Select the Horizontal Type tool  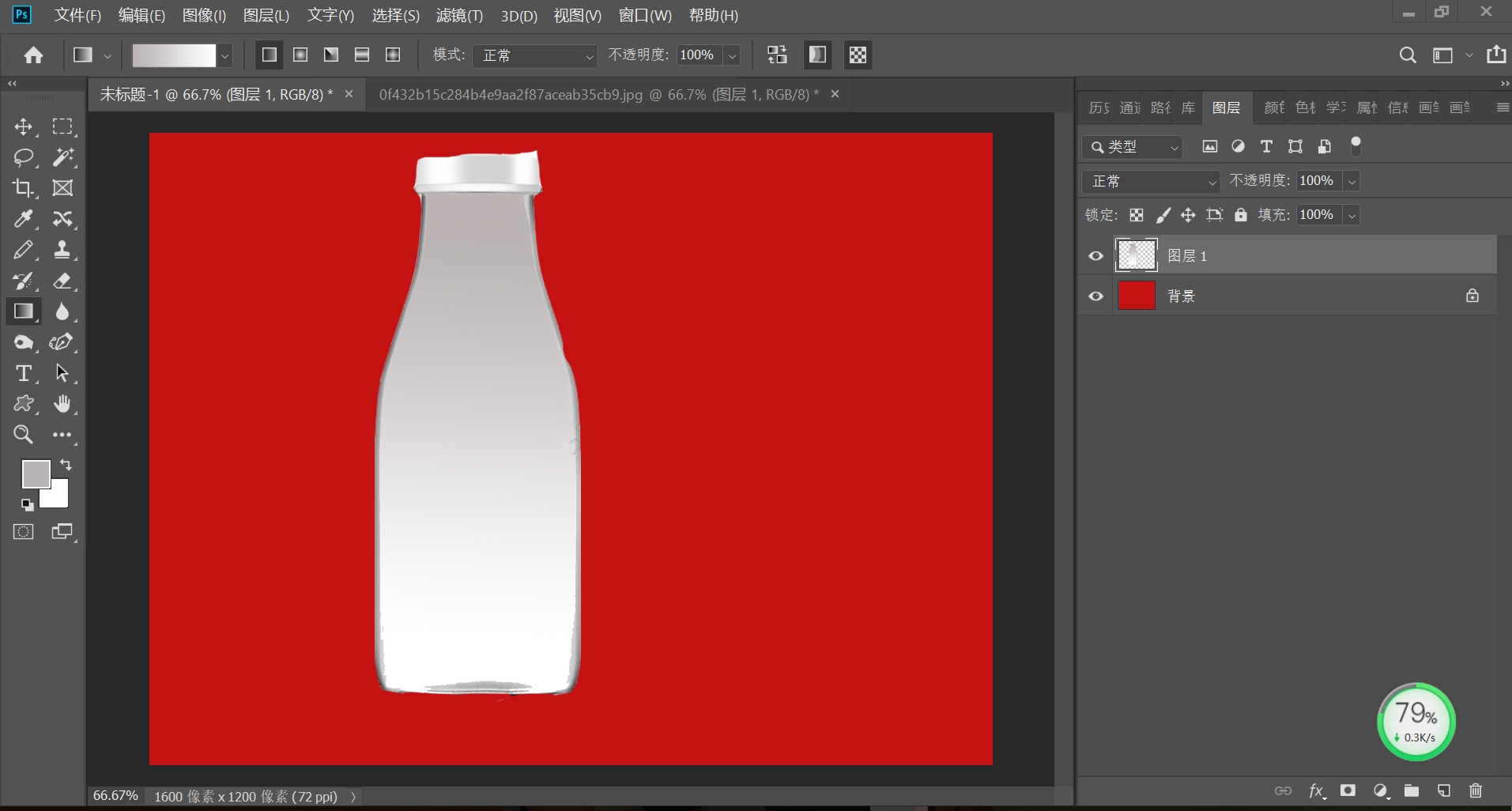23,373
